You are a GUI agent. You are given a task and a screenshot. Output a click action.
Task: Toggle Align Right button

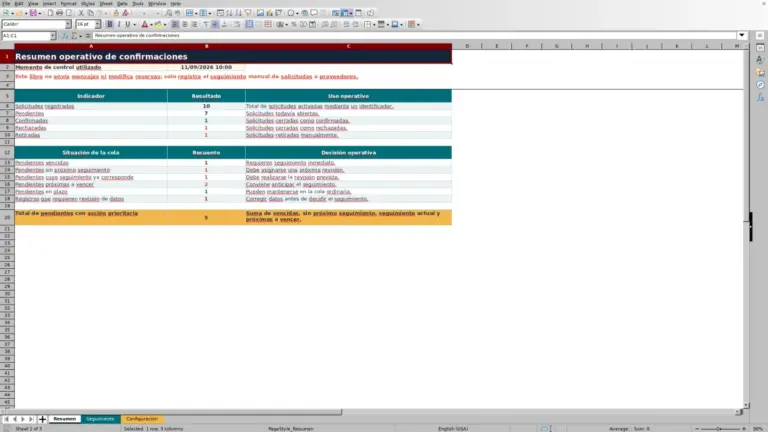point(194,24)
